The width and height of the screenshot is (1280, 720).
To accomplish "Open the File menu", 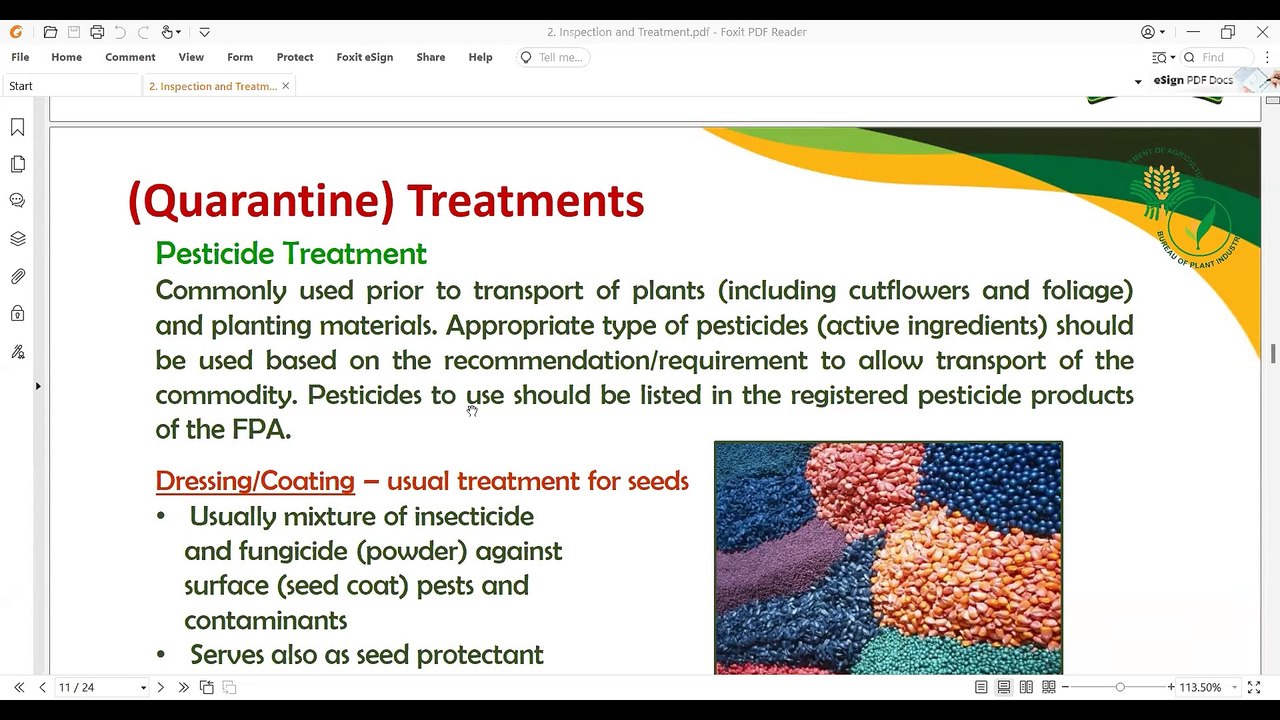I will [x=20, y=57].
